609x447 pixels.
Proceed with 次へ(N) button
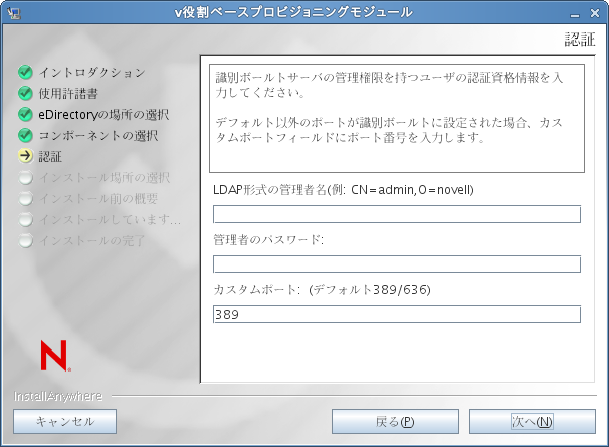pyautogui.click(x=532, y=421)
